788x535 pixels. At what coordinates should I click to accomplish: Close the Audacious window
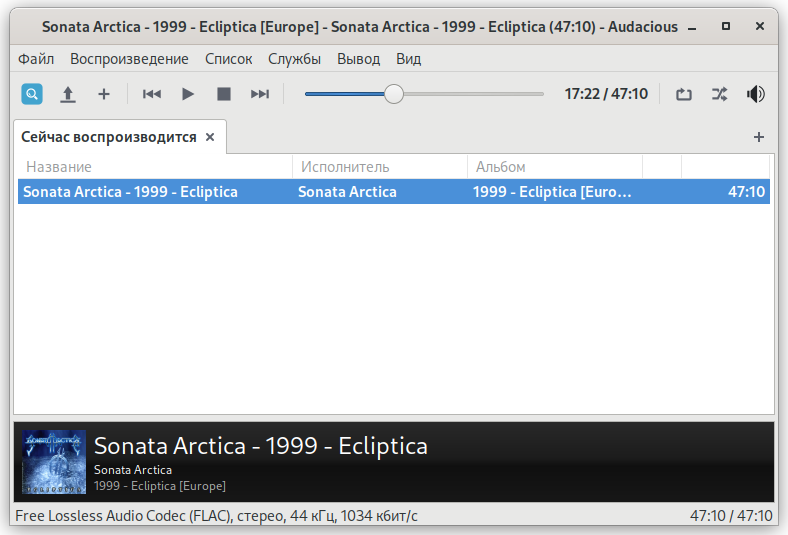[x=760, y=26]
